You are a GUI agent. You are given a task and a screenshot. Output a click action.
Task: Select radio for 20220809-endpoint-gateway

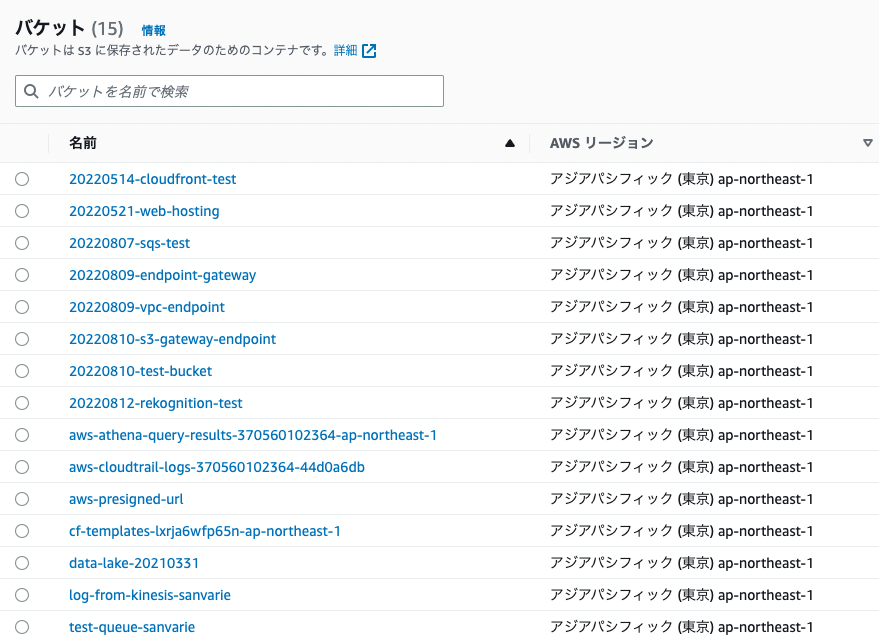(x=22, y=275)
